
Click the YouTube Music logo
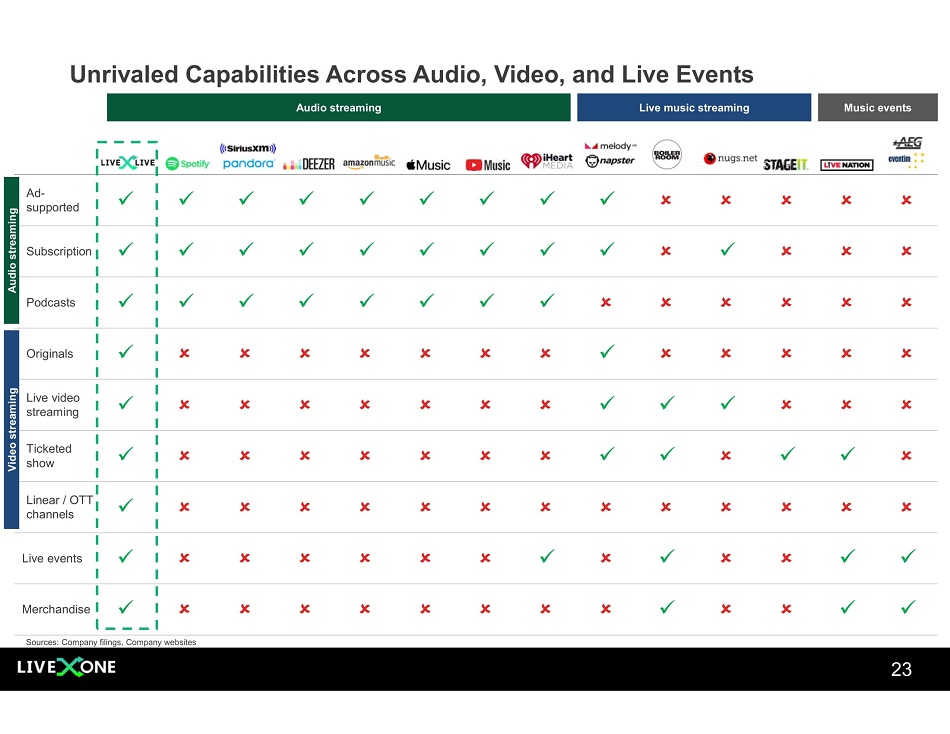(487, 165)
